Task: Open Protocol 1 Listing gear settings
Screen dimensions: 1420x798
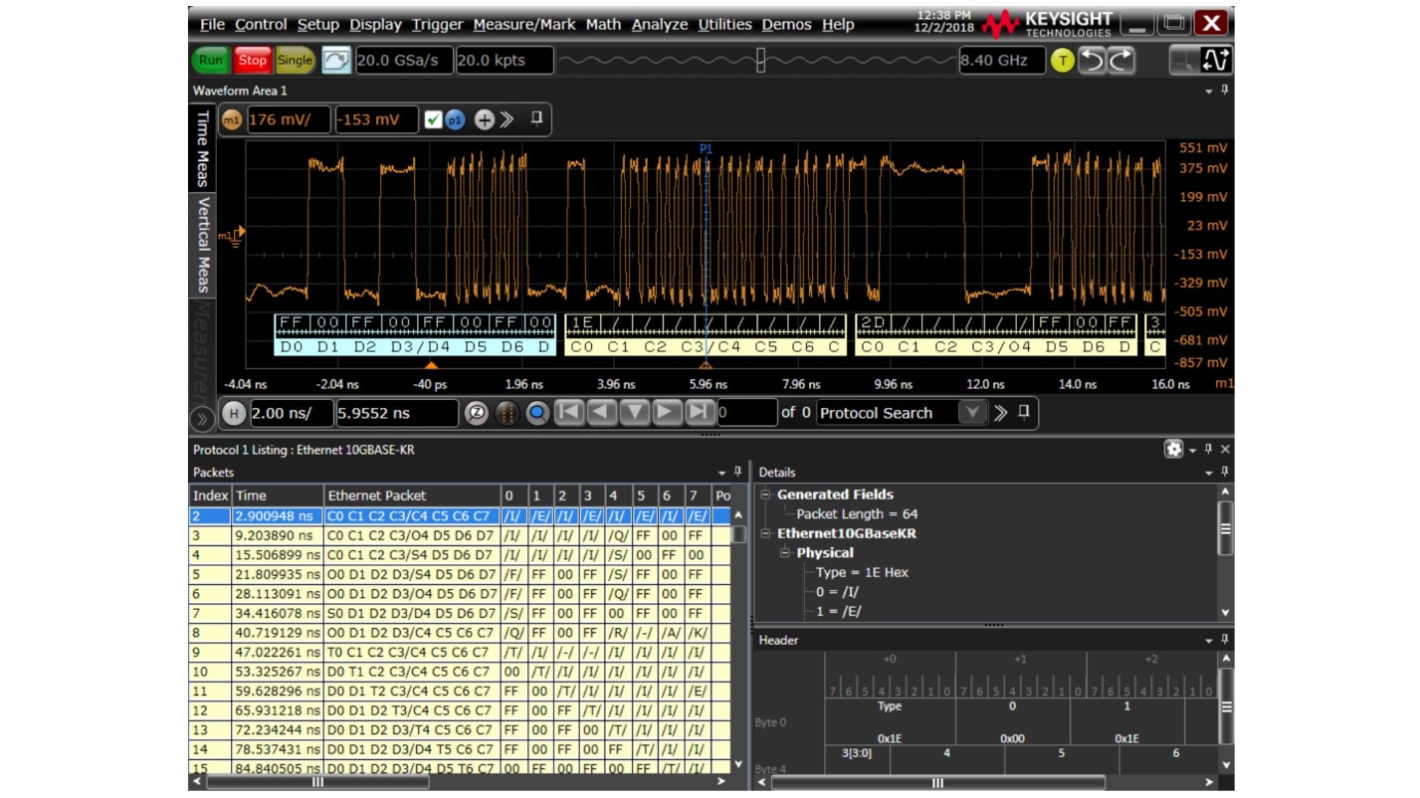Action: (x=1174, y=449)
